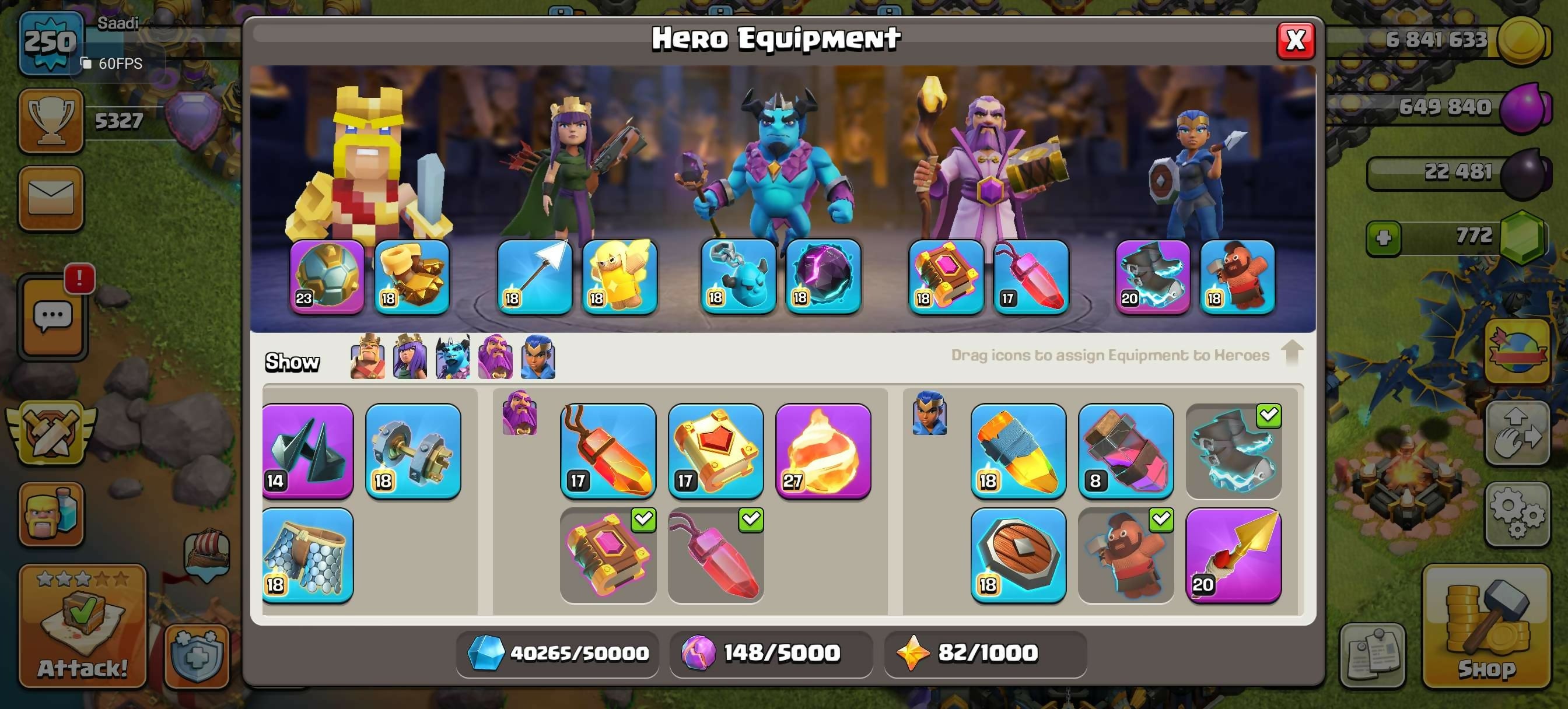Filter equipment by Barbarian King portrait
Viewport: 1568px width, 709px height.
pyautogui.click(x=367, y=357)
